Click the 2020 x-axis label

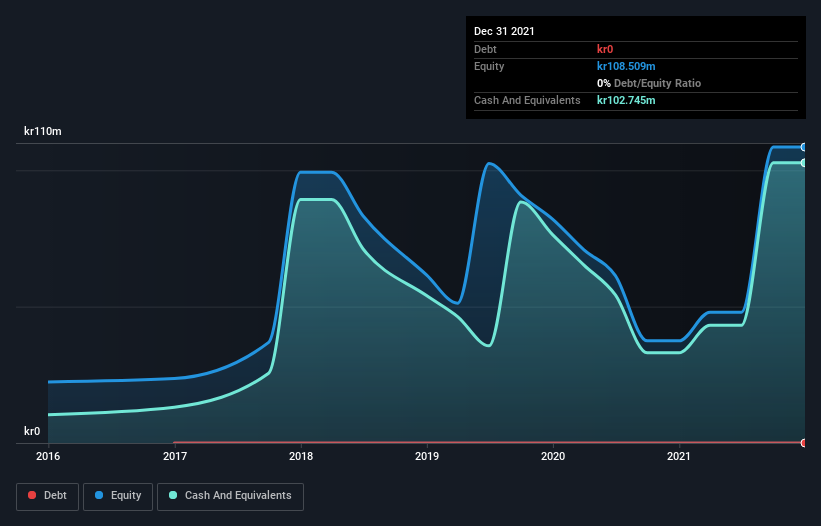tap(553, 456)
